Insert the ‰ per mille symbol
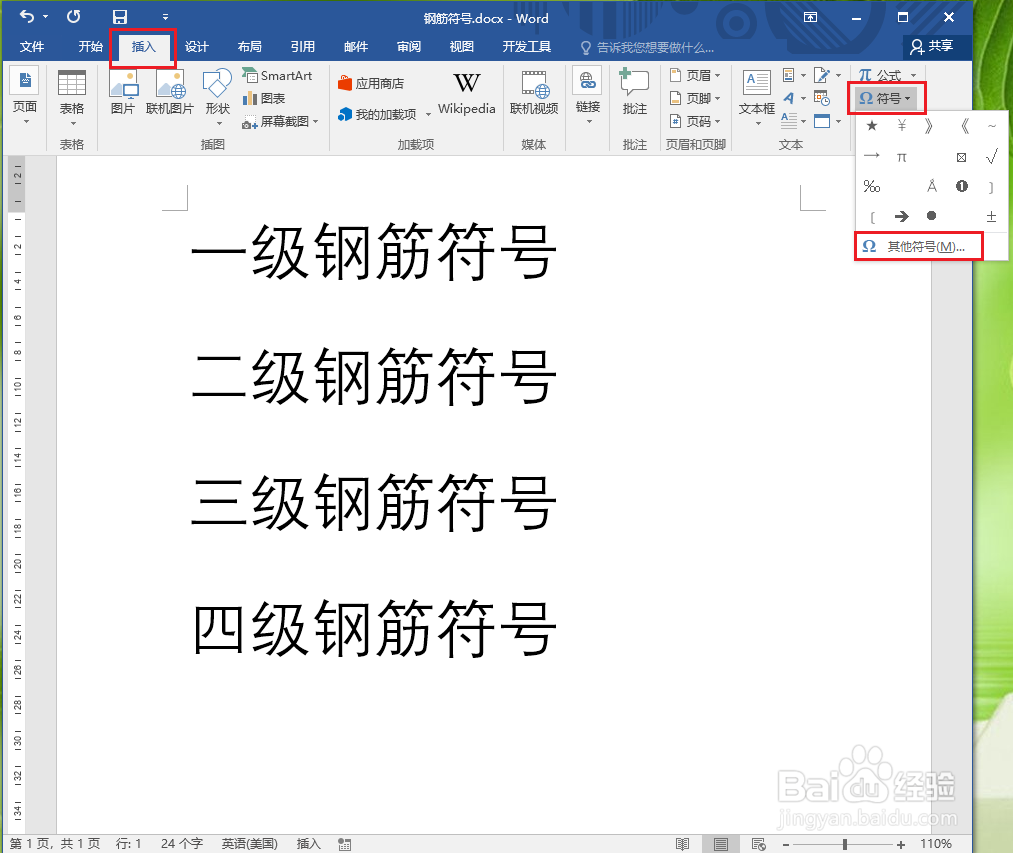 point(871,186)
